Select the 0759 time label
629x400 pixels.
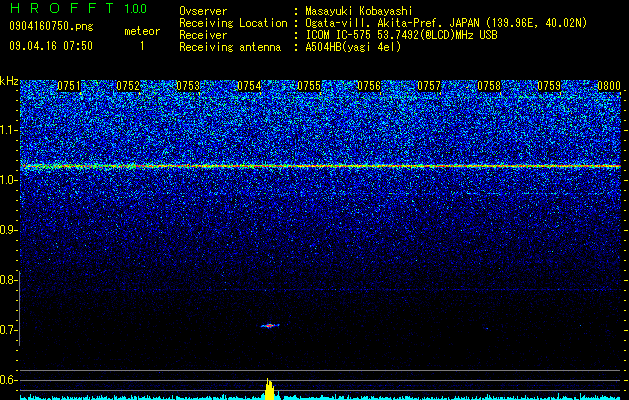549,86
